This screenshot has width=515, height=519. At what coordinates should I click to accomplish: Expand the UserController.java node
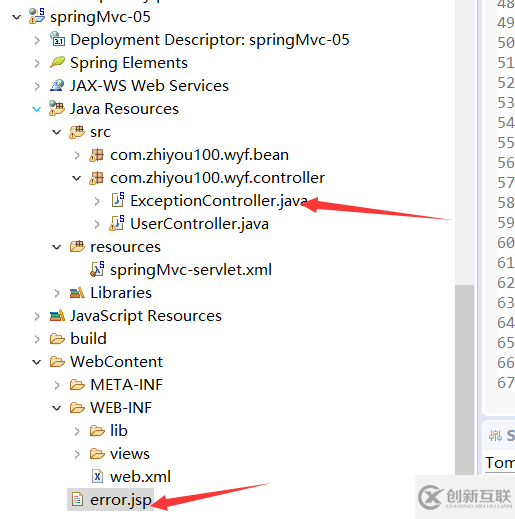click(97, 224)
